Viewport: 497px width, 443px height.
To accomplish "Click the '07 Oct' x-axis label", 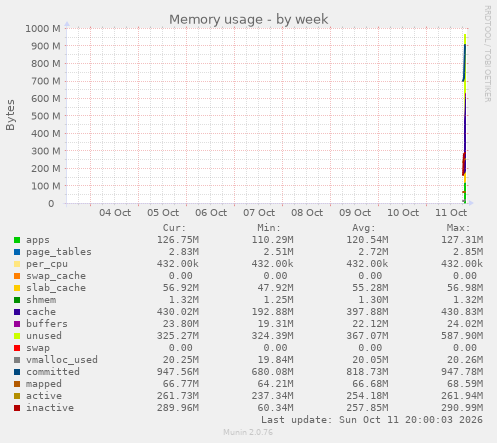I will click(x=259, y=213).
